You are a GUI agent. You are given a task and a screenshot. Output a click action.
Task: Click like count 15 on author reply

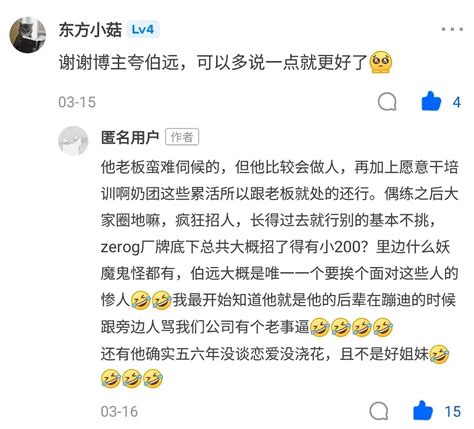click(x=453, y=412)
